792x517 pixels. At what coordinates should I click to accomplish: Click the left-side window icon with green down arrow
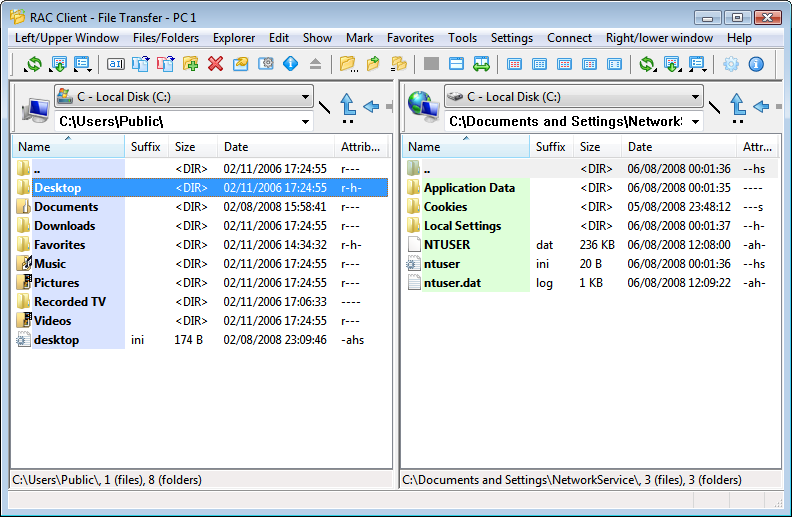(59, 64)
